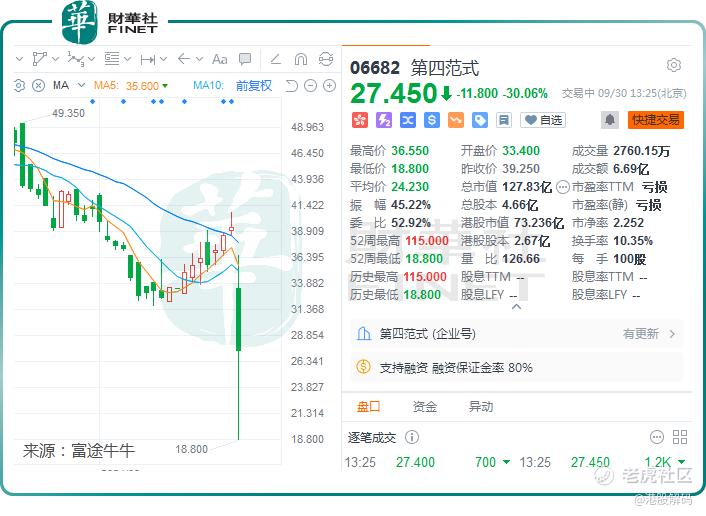
Task: Click the chart reset arrow
Action: pyautogui.click(x=292, y=85)
